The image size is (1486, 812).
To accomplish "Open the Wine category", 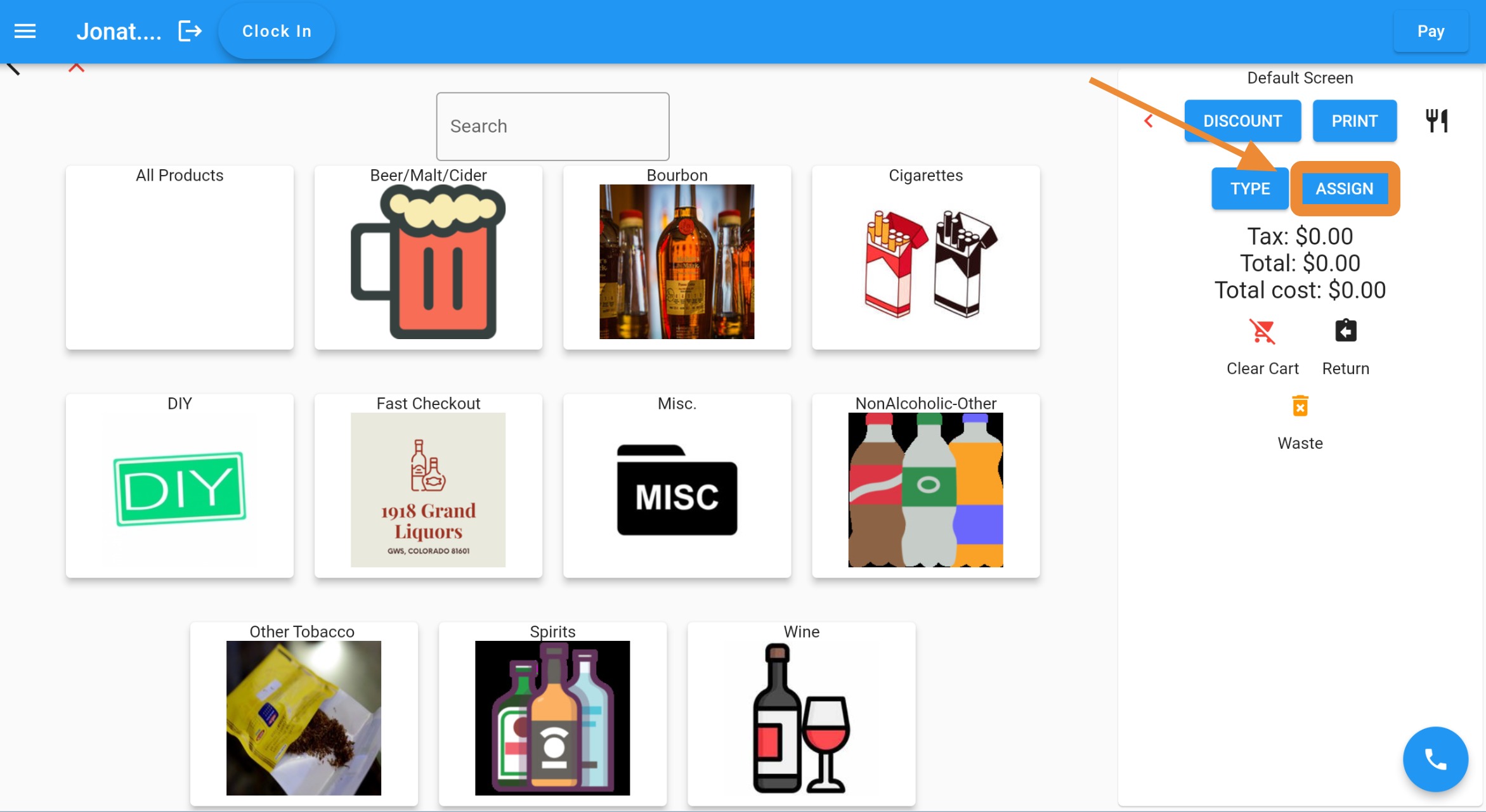I will (801, 714).
